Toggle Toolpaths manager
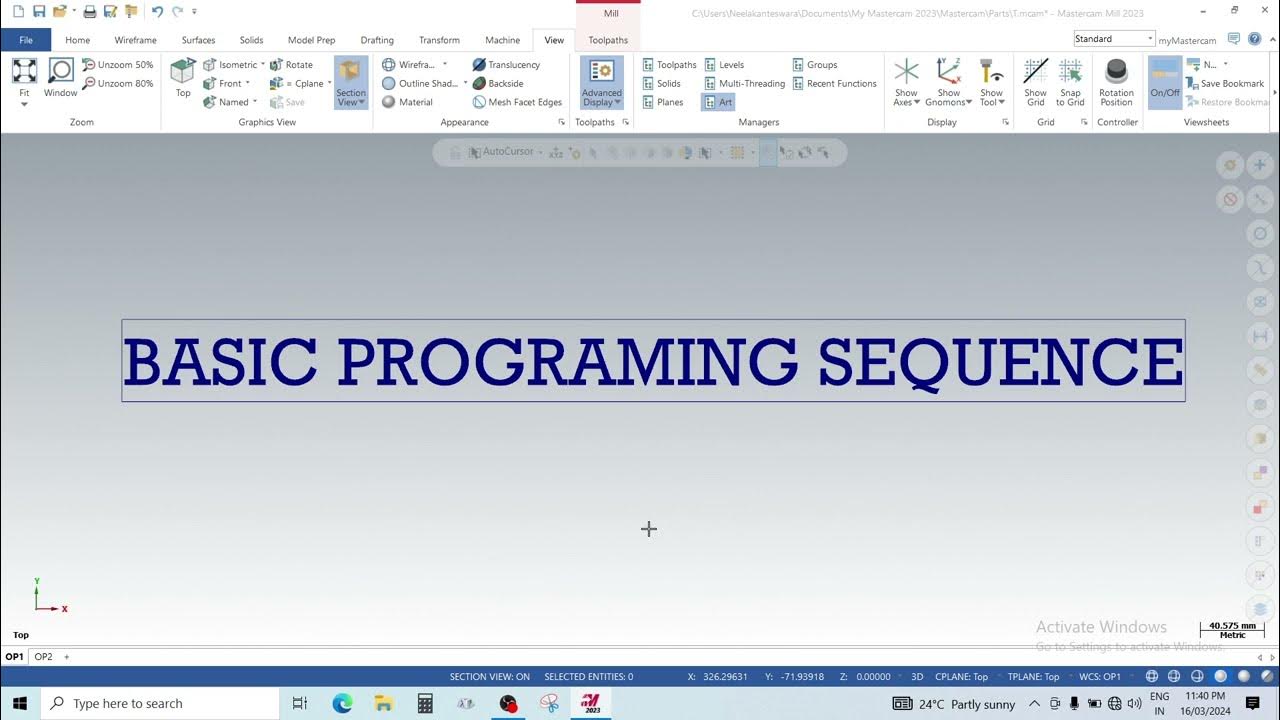 pos(669,65)
